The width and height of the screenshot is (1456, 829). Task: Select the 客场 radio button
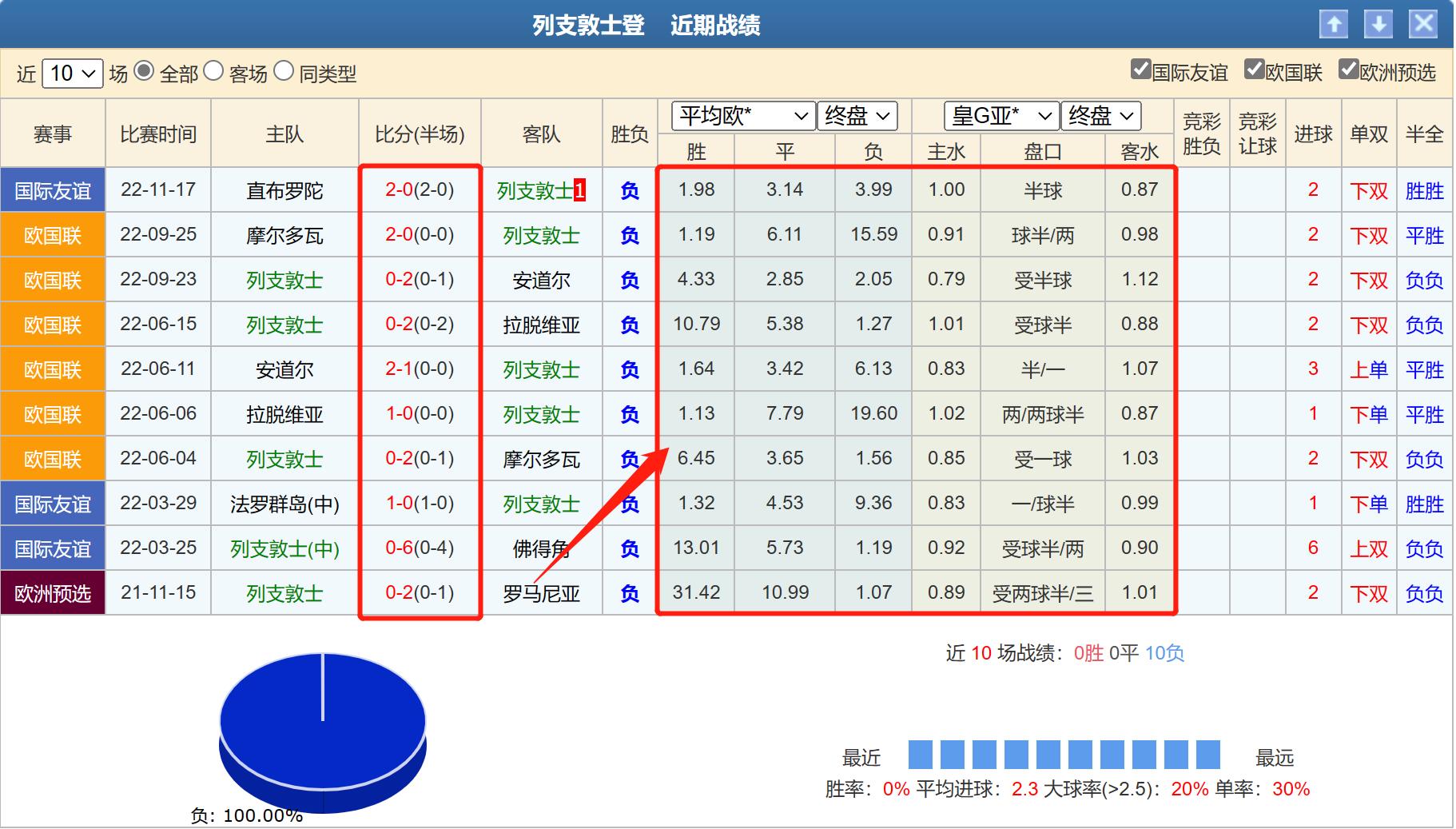click(x=212, y=72)
